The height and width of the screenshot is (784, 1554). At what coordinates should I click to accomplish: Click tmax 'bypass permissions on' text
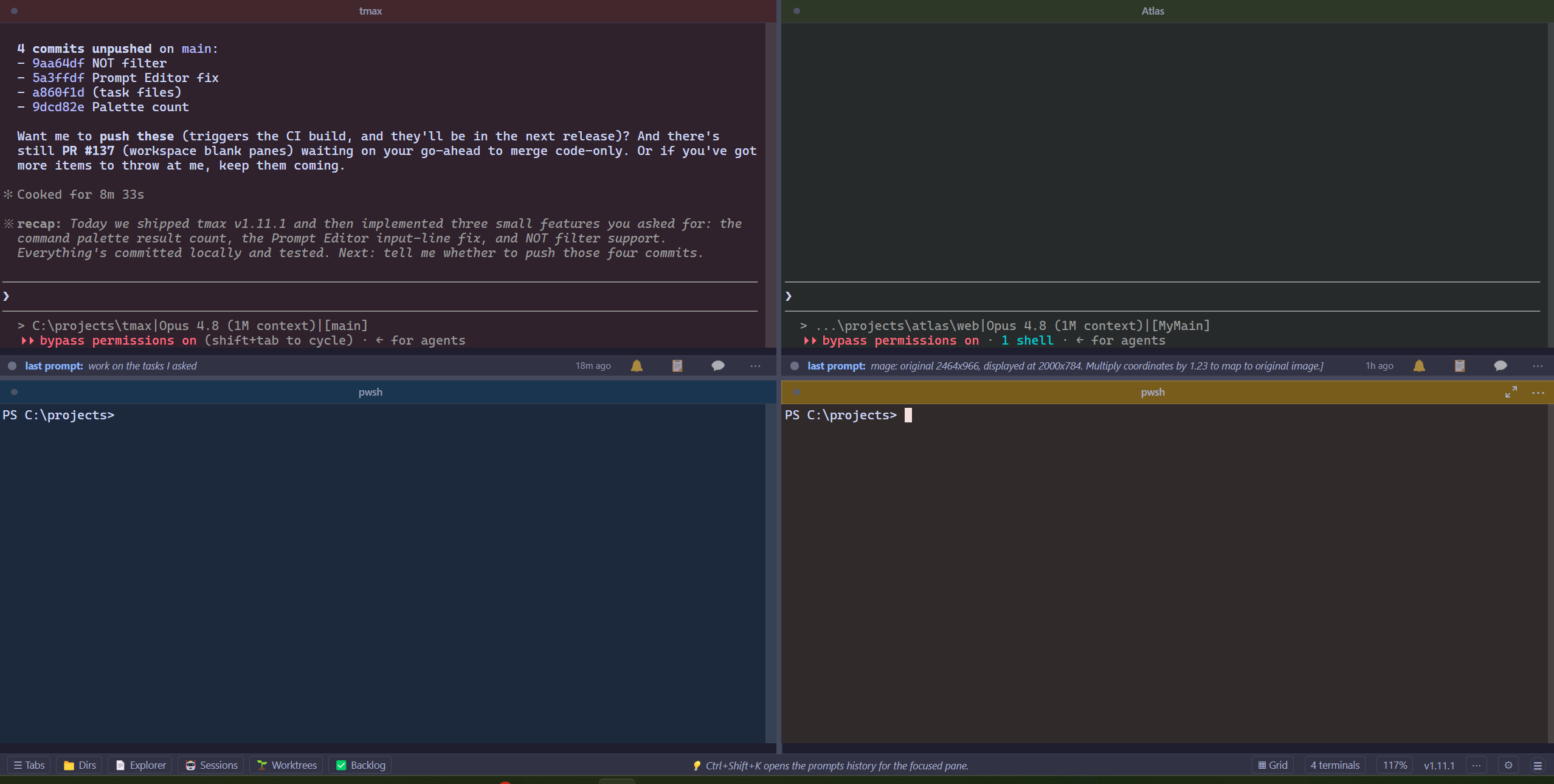[118, 340]
